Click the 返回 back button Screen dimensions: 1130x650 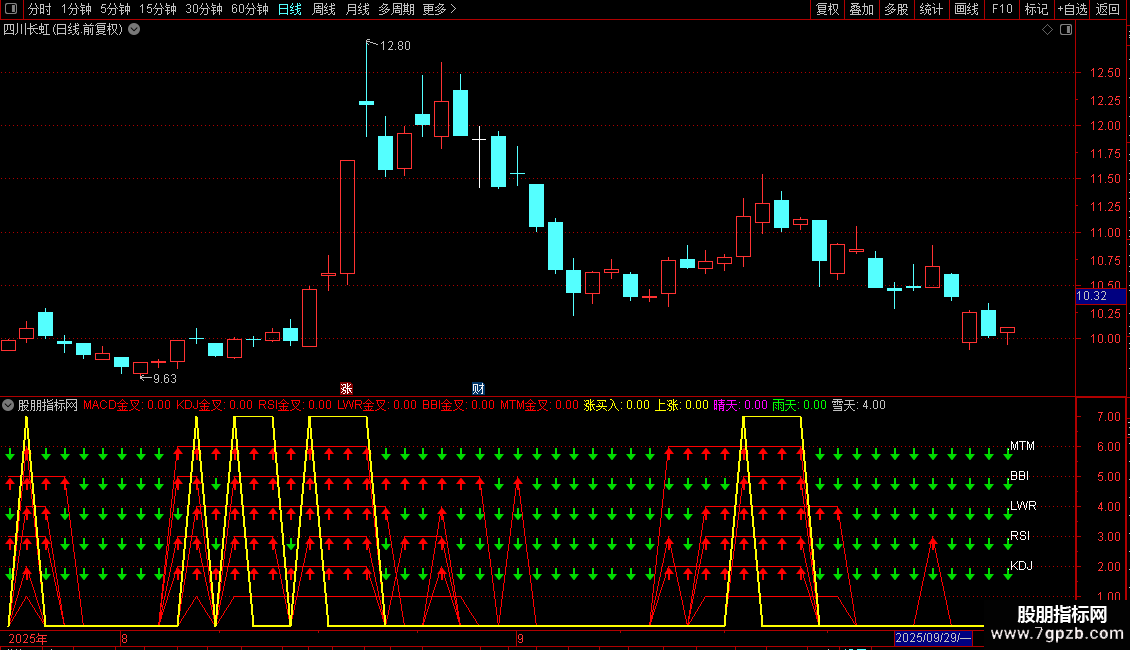point(1108,9)
